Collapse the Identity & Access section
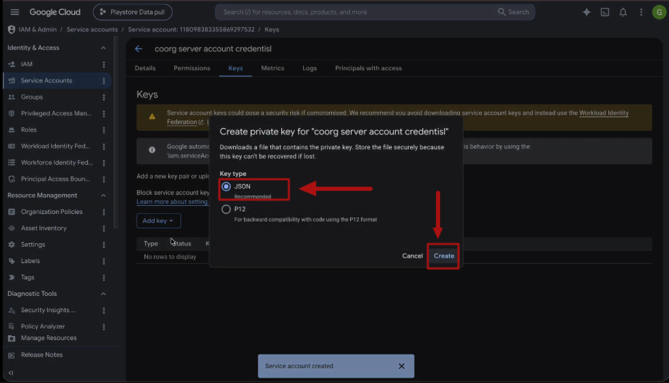This screenshot has width=669, height=383. [103, 48]
